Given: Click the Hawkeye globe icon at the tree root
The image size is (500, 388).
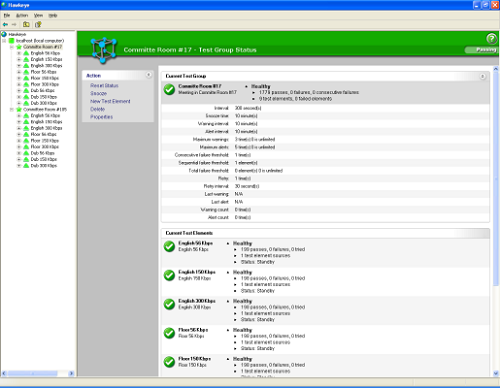Looking at the screenshot, I should click(4, 34).
